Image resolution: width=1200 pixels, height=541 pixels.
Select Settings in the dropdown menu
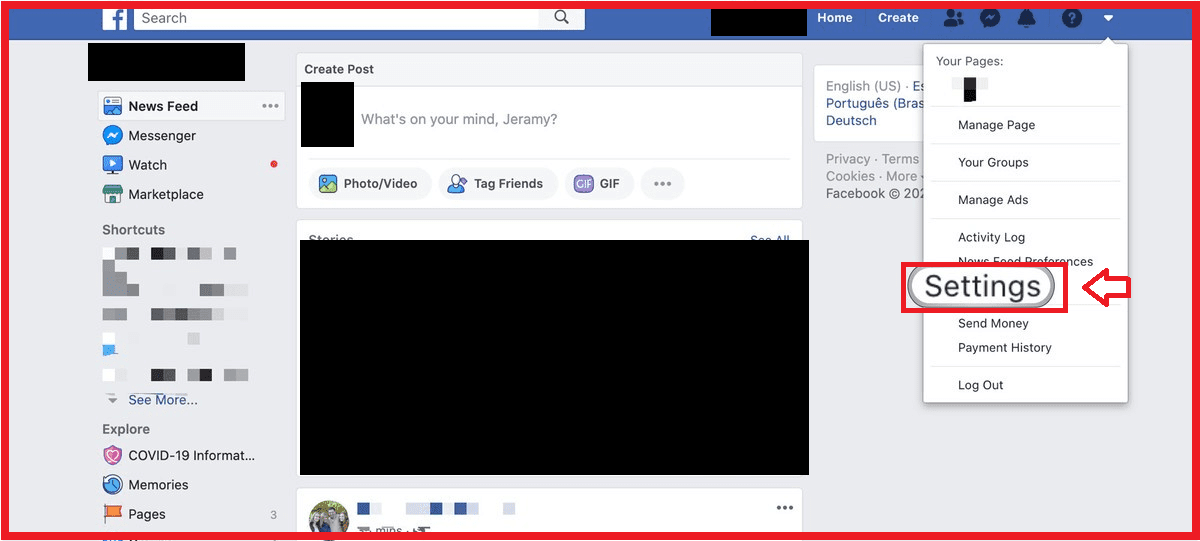982,287
